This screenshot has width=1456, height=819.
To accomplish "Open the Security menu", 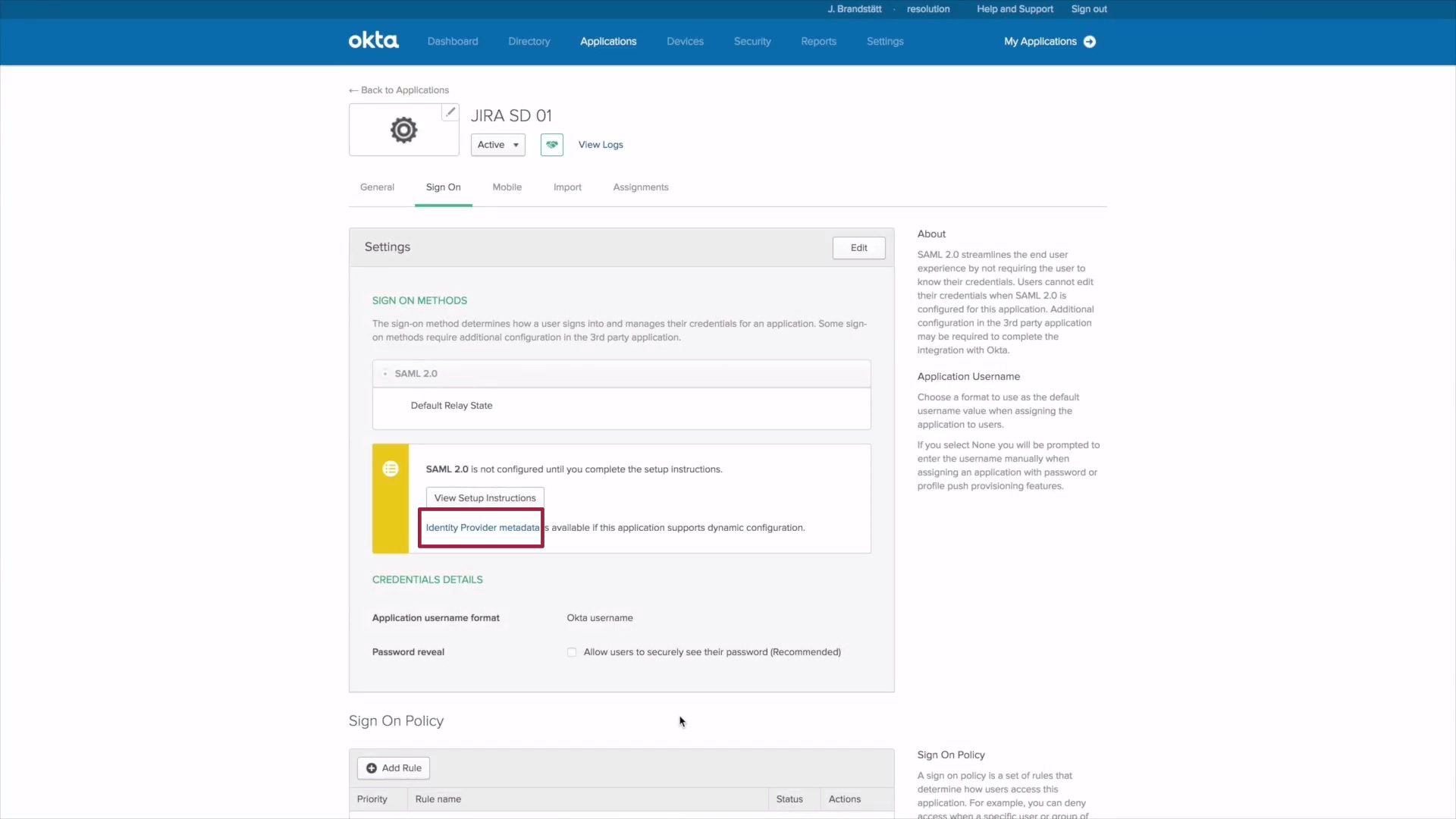I will (x=752, y=42).
